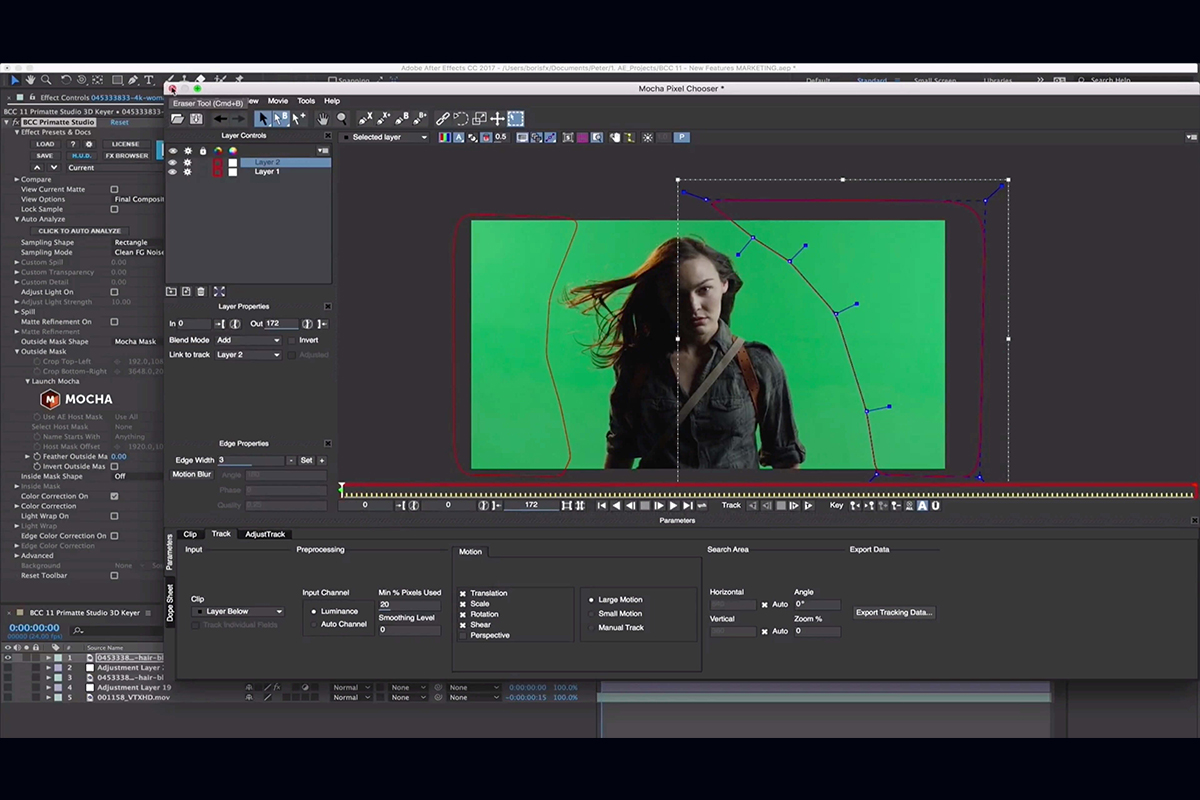Open the Tools menu in Mocha

click(306, 101)
